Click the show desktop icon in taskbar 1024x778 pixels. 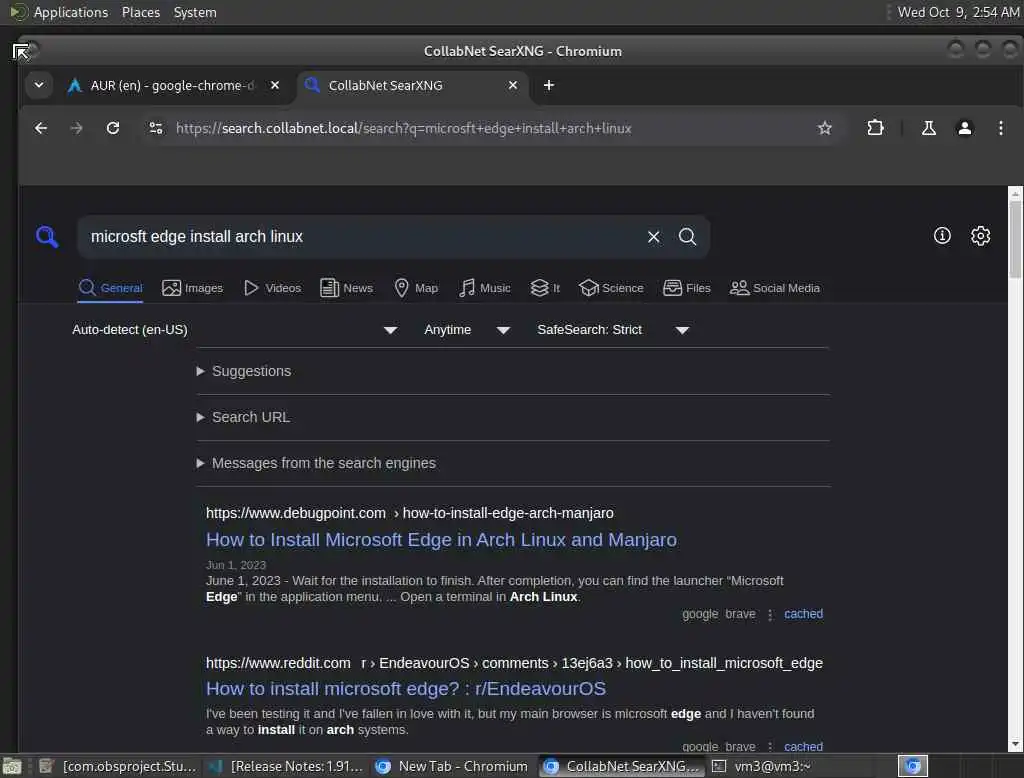[12, 766]
